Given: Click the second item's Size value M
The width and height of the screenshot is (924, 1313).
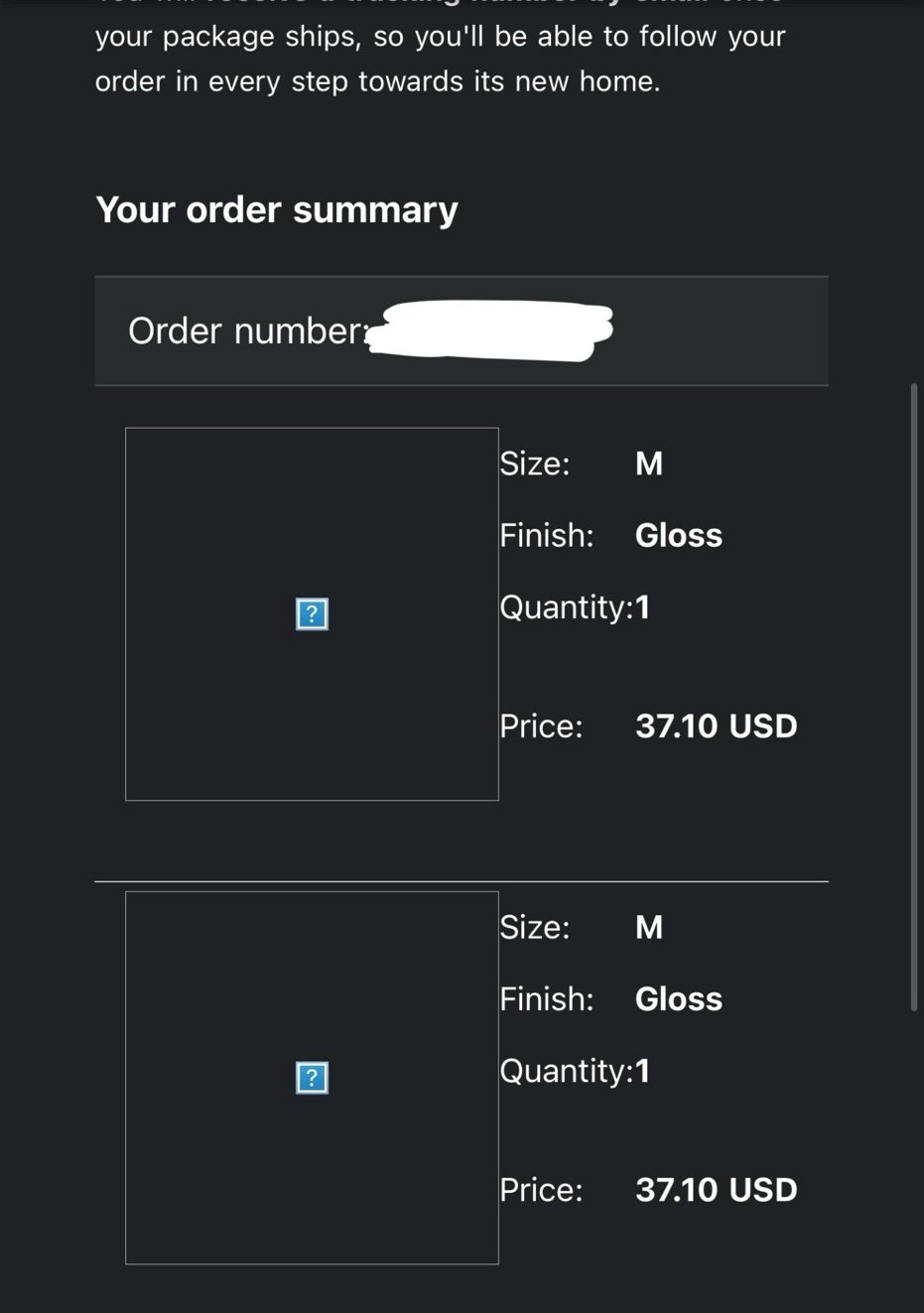Looking at the screenshot, I should [x=649, y=927].
